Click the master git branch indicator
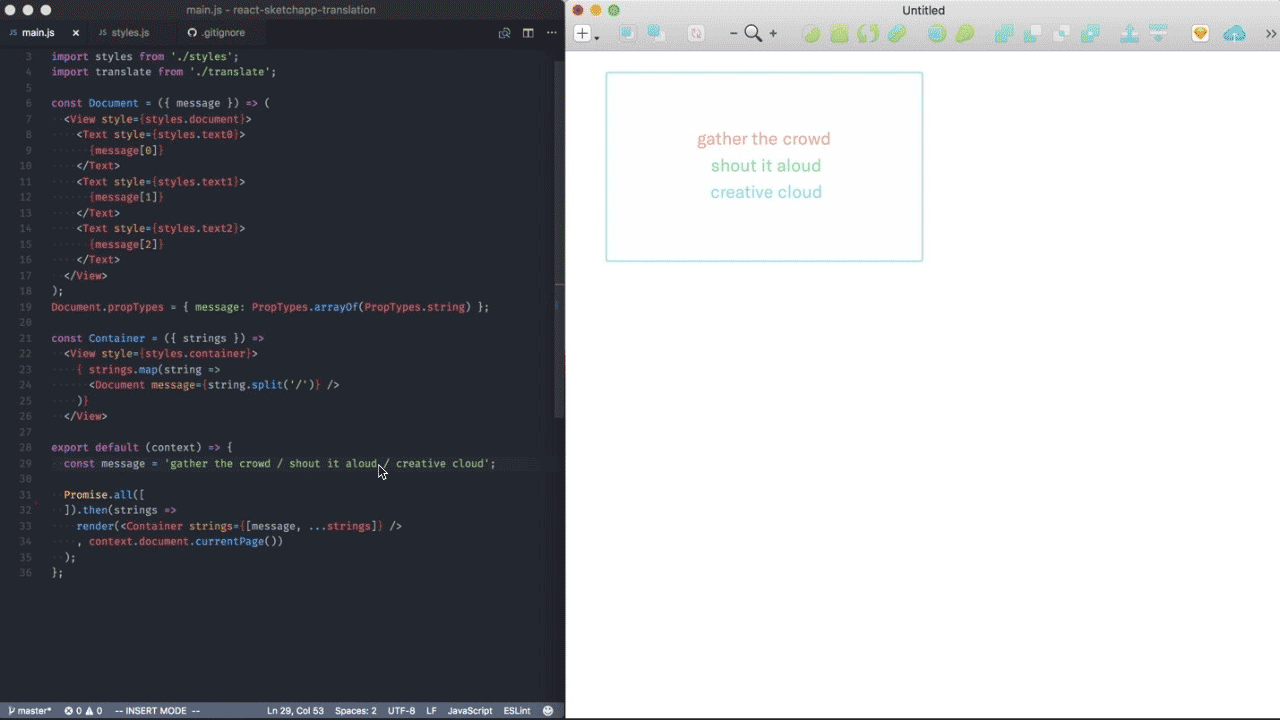 pos(29,711)
